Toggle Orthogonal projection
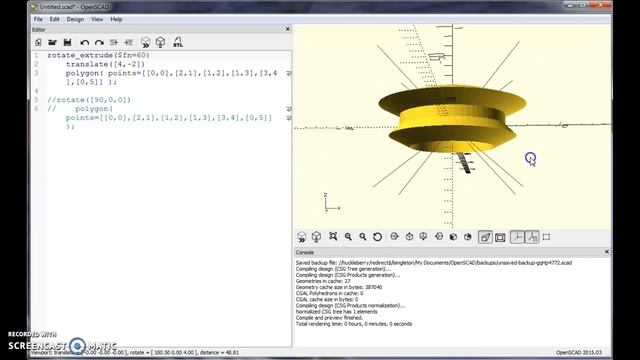The width and height of the screenshot is (640, 360). (x=500, y=237)
